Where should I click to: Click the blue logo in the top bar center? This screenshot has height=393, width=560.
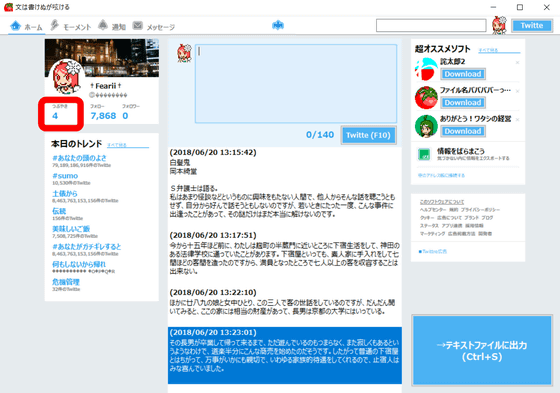click(278, 25)
